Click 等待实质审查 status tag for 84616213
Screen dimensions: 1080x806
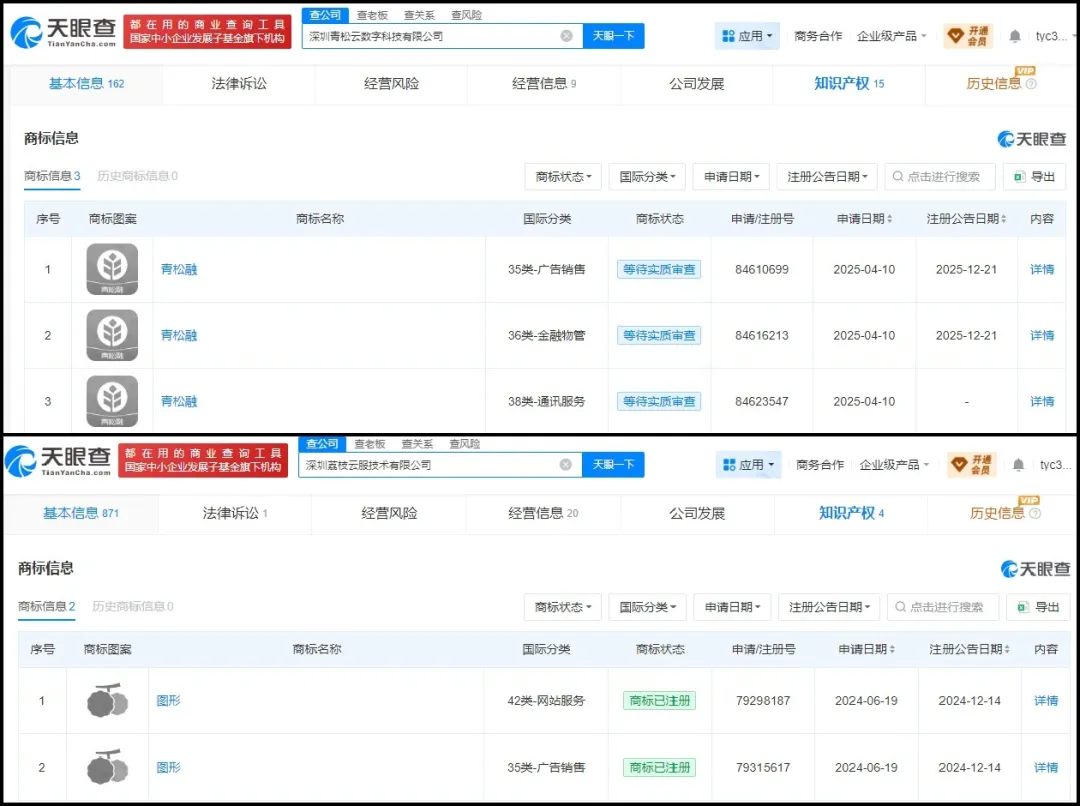point(658,335)
